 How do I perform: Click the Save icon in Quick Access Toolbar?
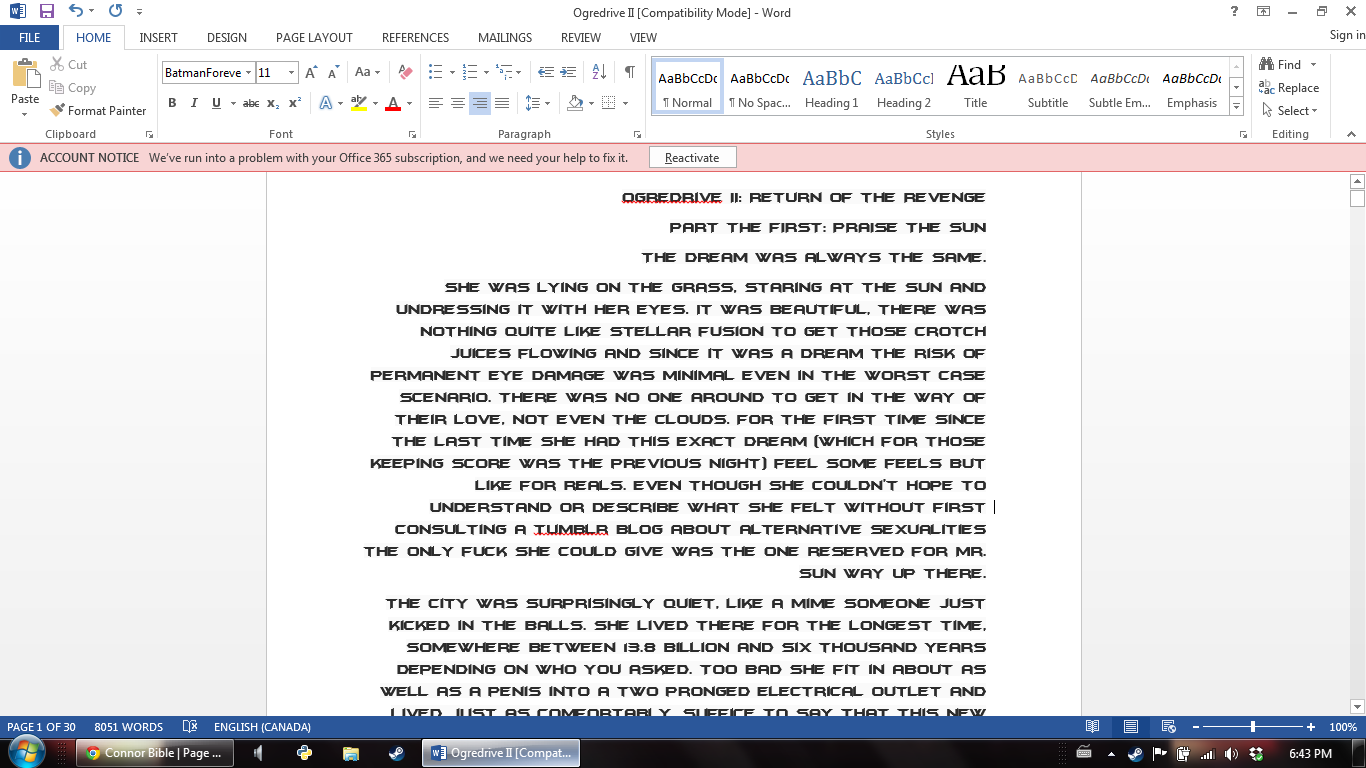click(x=46, y=12)
